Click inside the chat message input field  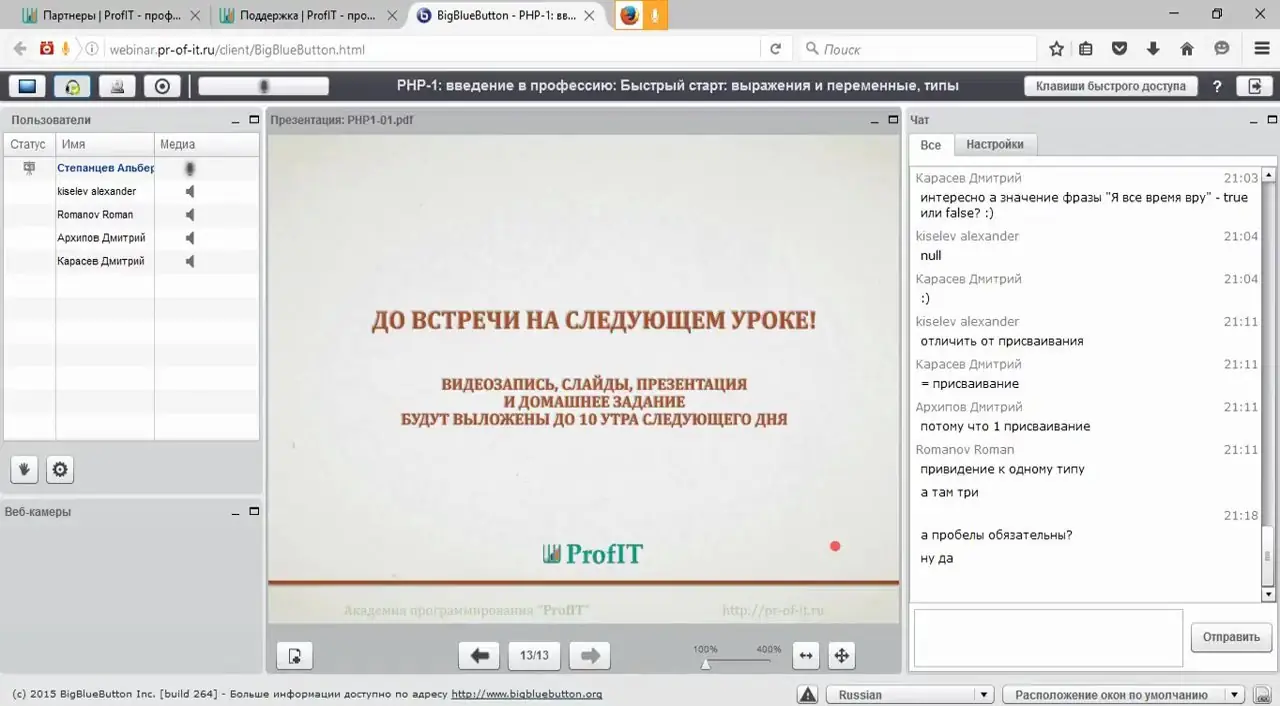tap(1046, 637)
